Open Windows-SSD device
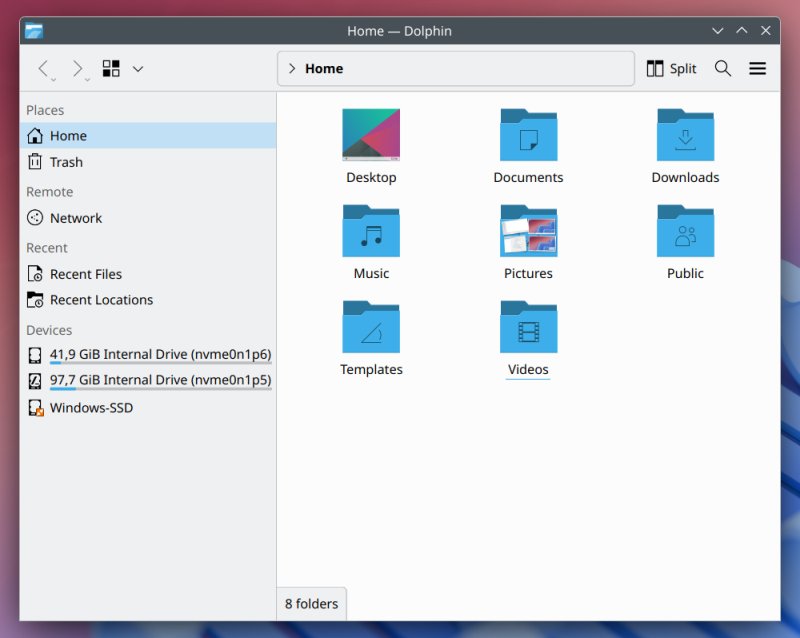Screen dimensions: 800x638 pos(91,408)
